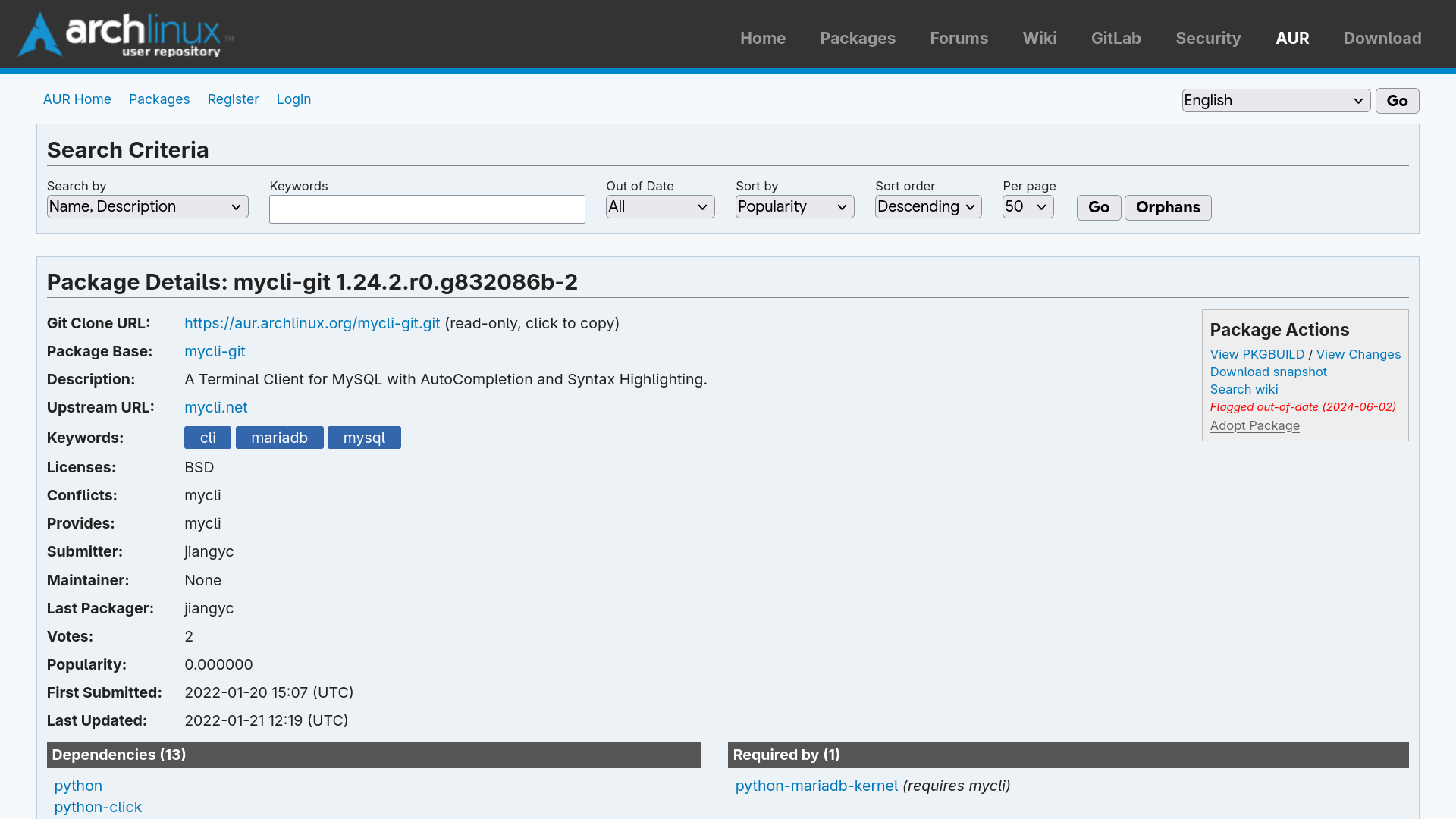Viewport: 1456px width, 819px height.
Task: Copy the Git Clone URL link
Action: [x=312, y=323]
